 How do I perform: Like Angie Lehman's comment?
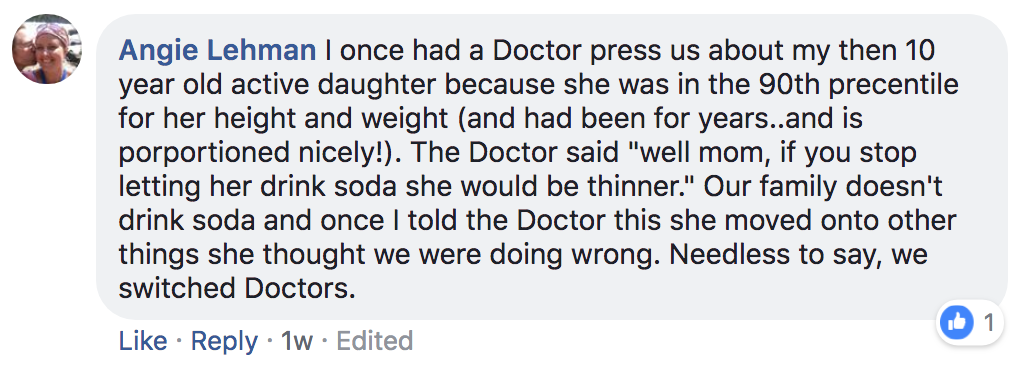pyautogui.click(x=142, y=341)
